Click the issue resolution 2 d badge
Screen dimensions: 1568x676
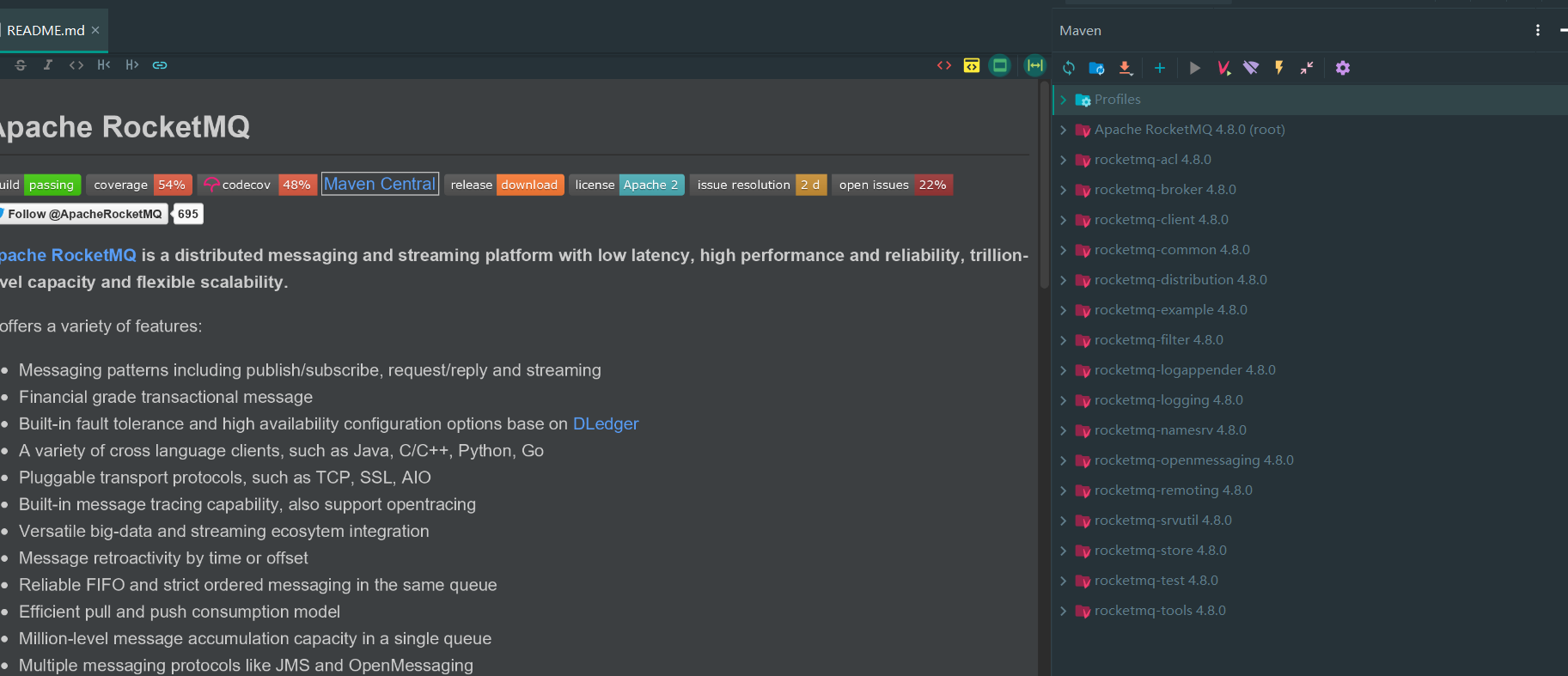tap(759, 185)
